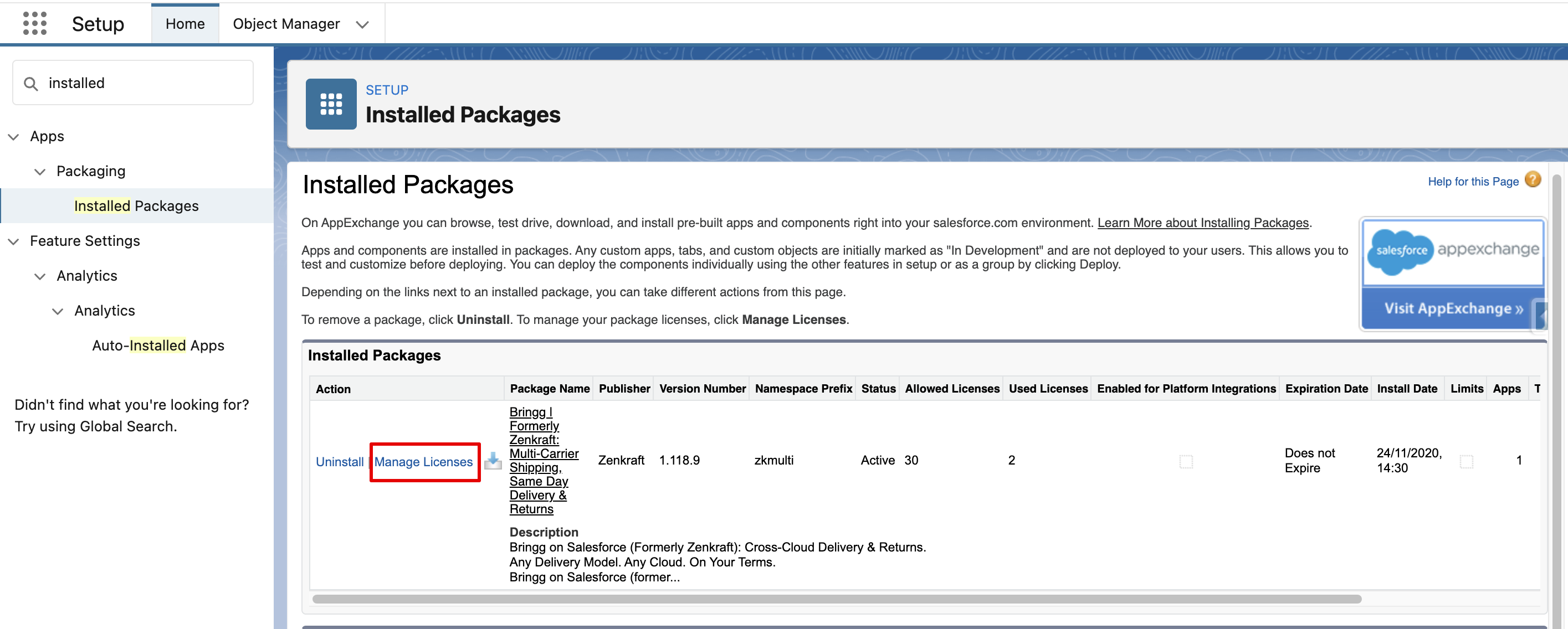1568x629 pixels.
Task: Open Learn More about Installing Packages link
Action: (1203, 223)
